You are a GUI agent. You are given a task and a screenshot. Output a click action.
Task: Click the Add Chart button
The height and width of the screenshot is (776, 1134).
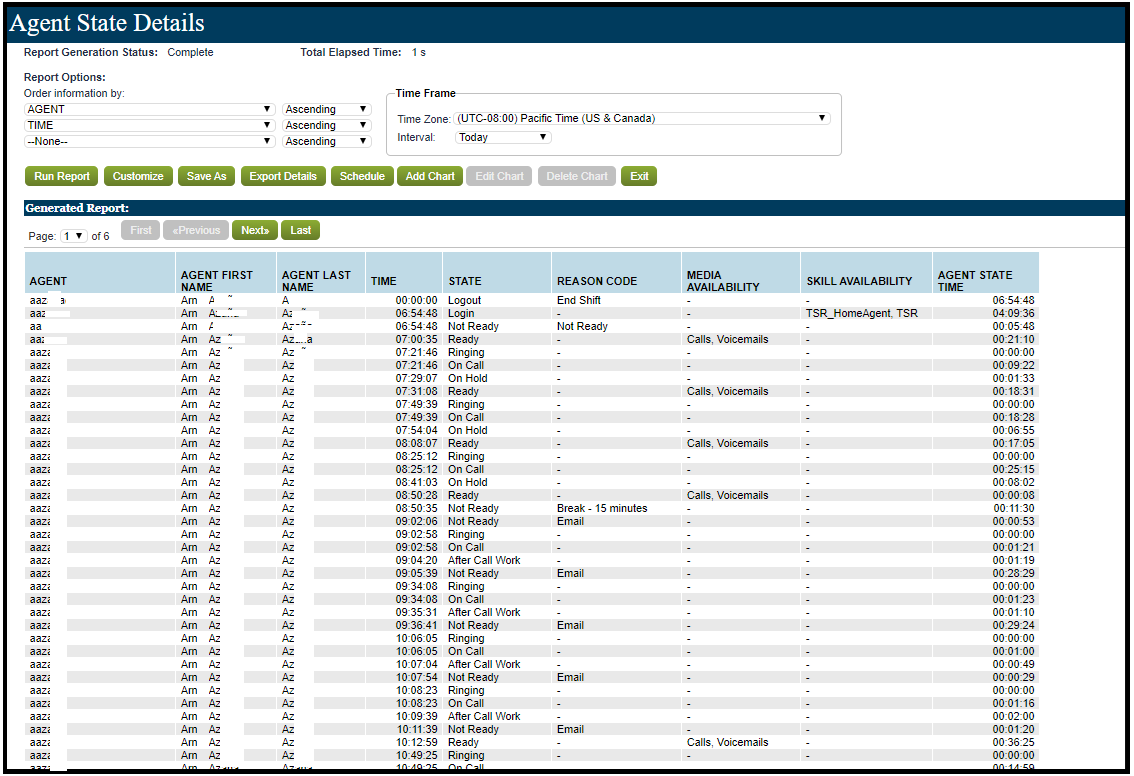tap(430, 176)
